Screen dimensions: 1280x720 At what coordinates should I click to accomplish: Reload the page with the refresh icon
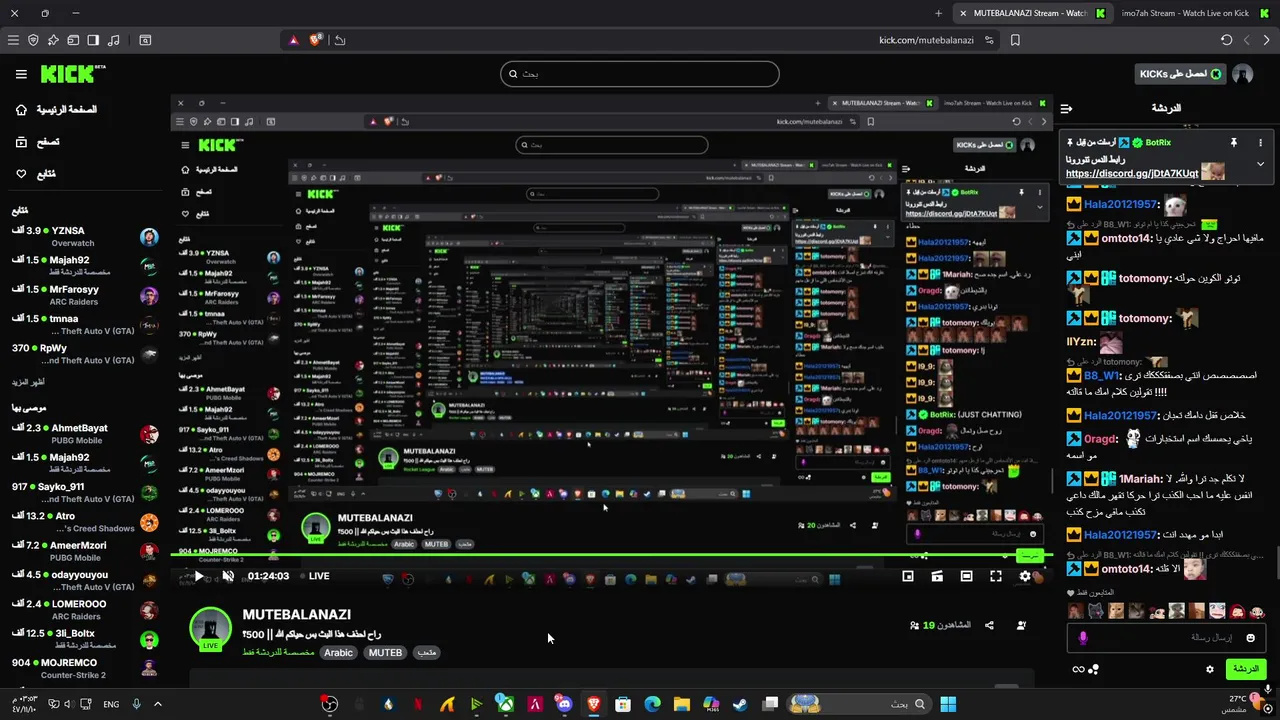pos(1227,40)
